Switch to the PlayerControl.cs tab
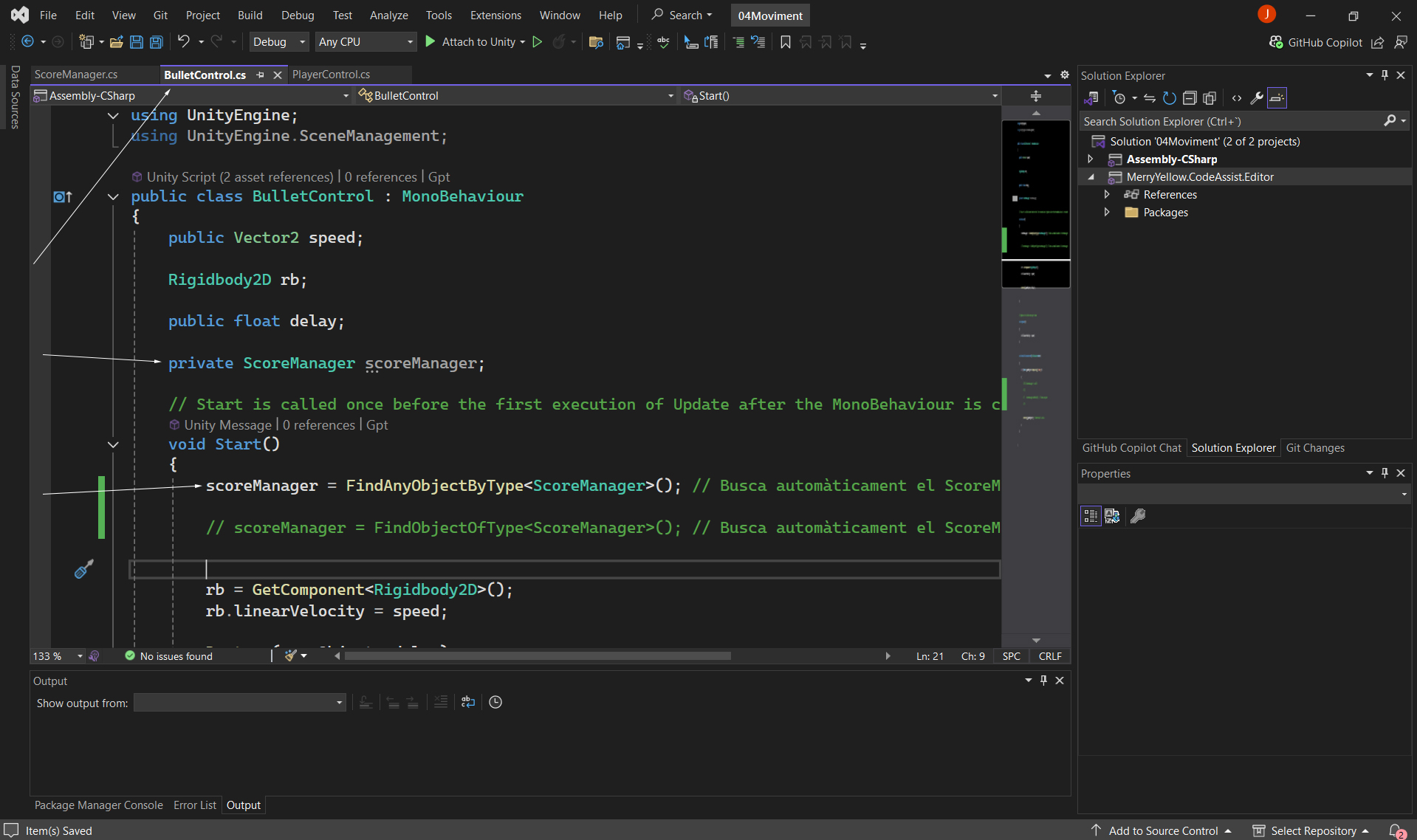Image resolution: width=1417 pixels, height=840 pixels. (x=331, y=75)
